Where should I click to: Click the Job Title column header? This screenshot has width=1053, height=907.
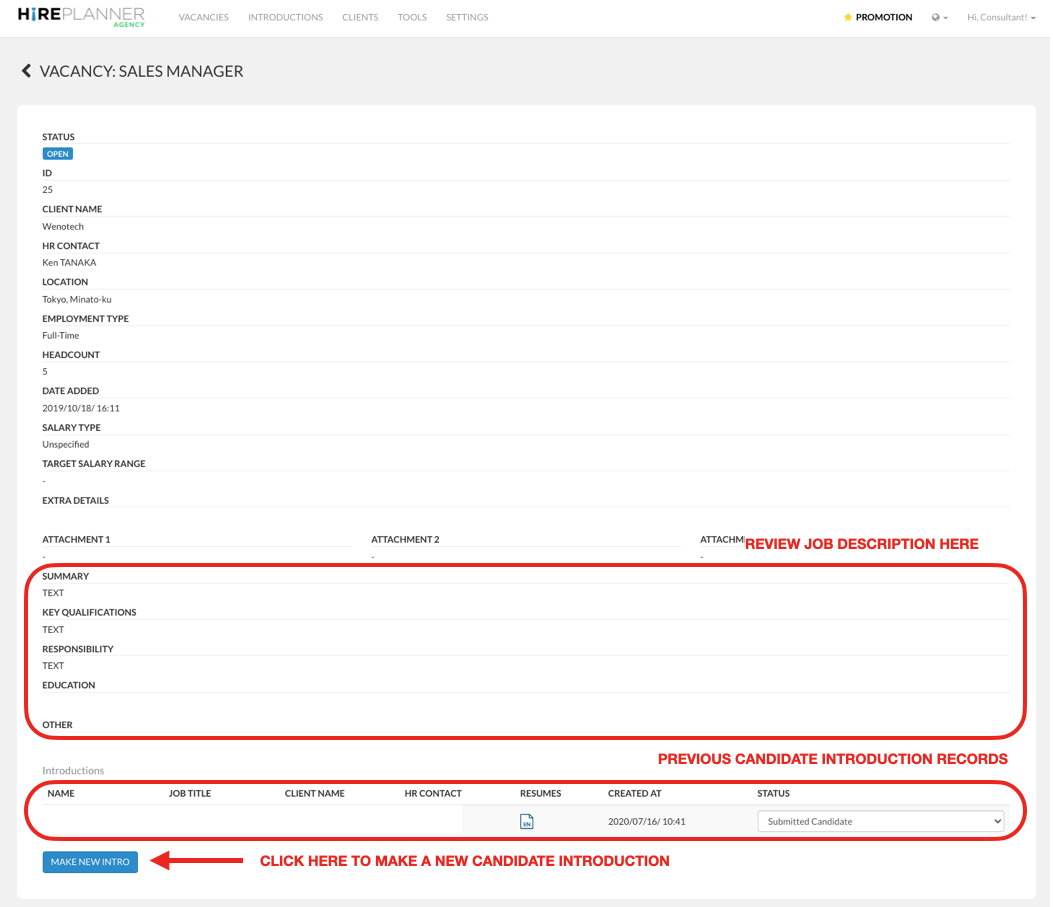(189, 793)
